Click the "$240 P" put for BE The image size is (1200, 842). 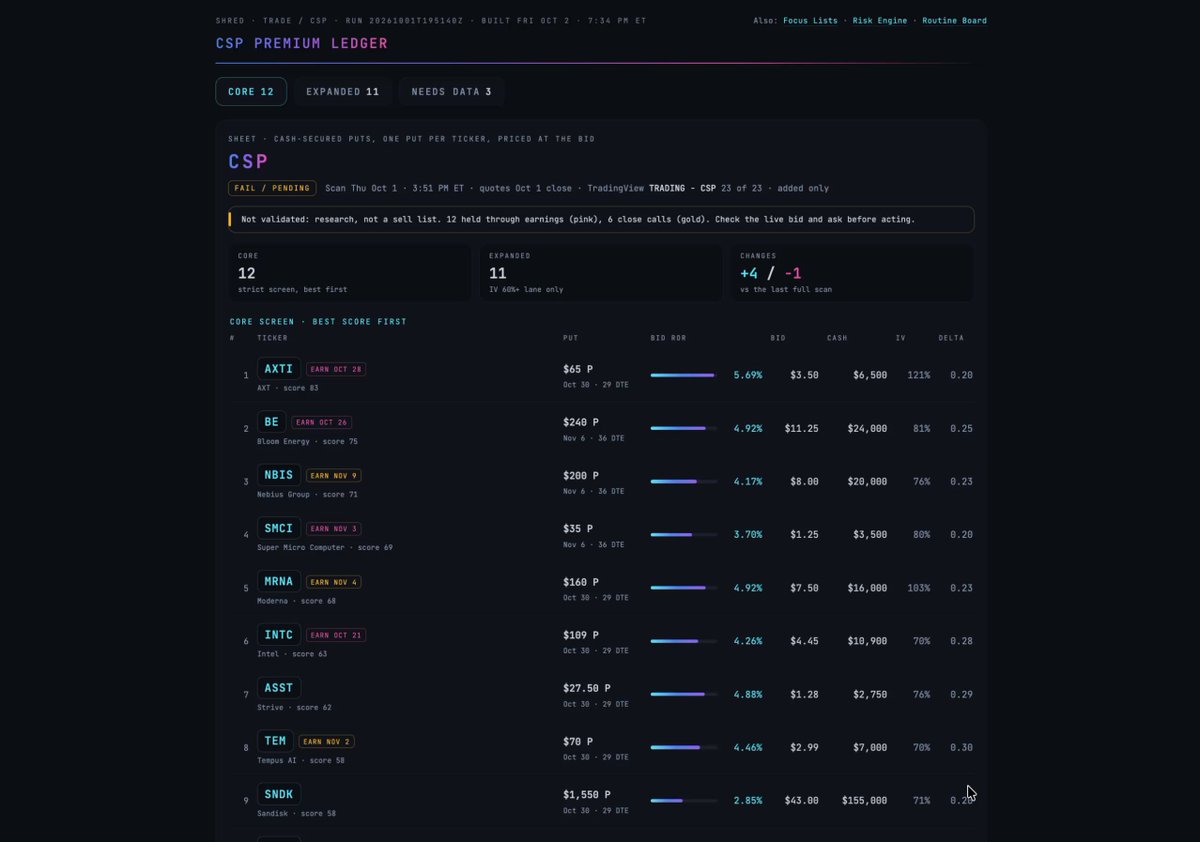(x=582, y=422)
